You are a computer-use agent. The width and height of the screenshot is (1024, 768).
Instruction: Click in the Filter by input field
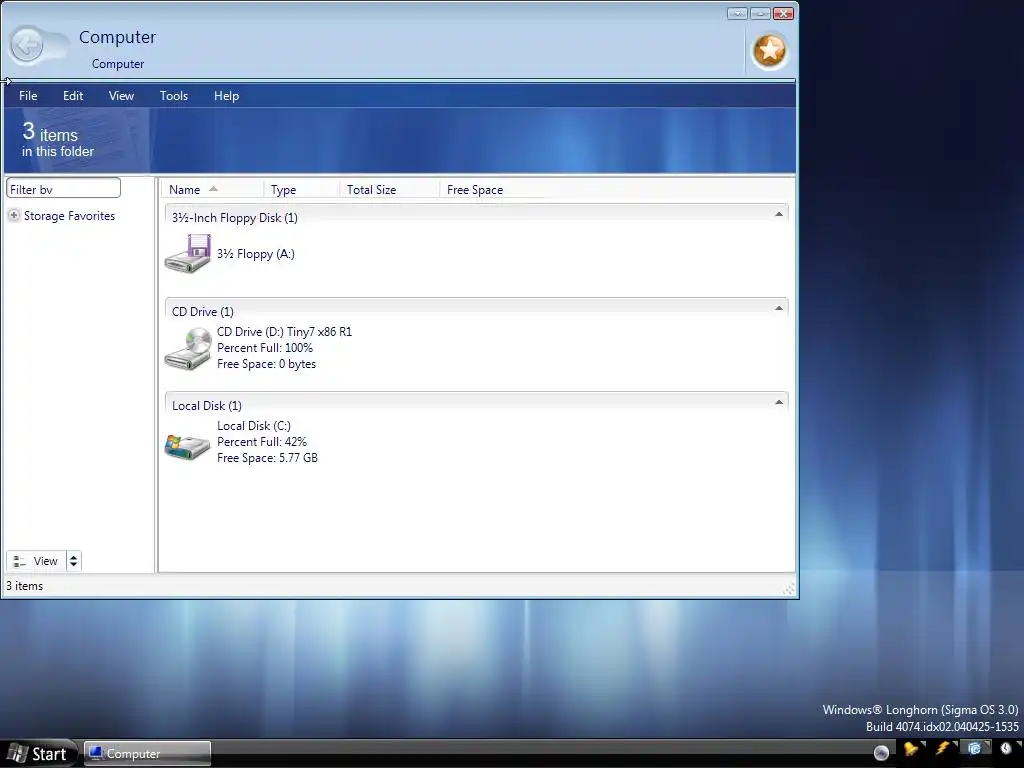[x=63, y=189]
